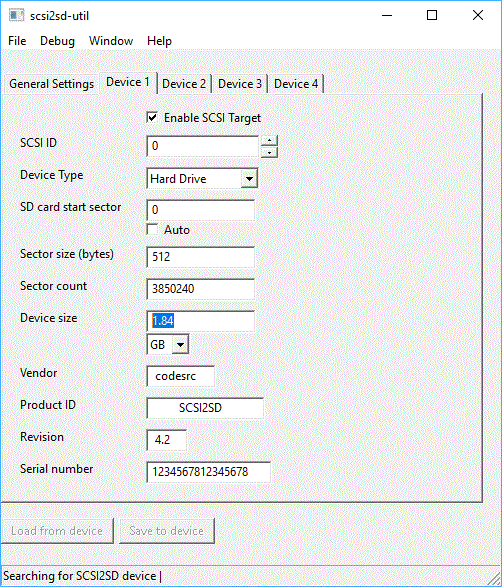Switch to the Device 2 tab

[x=184, y=83]
